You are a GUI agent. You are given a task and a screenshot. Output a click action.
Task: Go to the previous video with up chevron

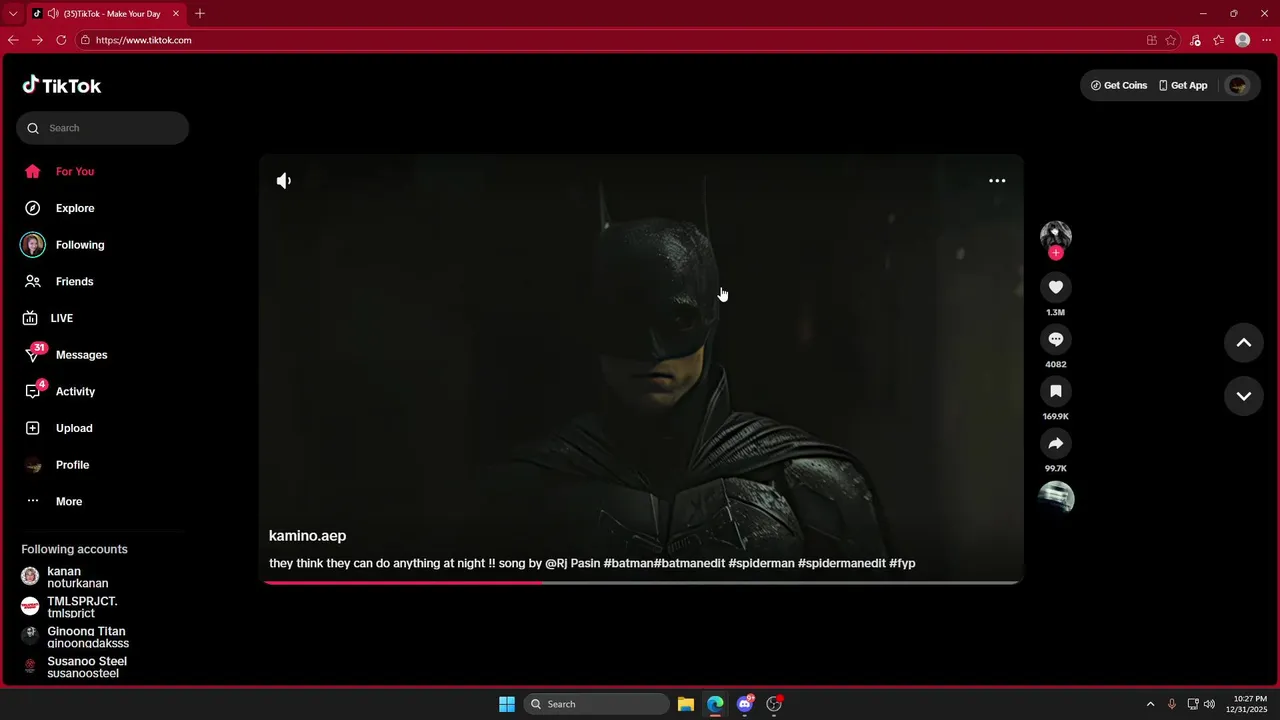click(x=1244, y=343)
